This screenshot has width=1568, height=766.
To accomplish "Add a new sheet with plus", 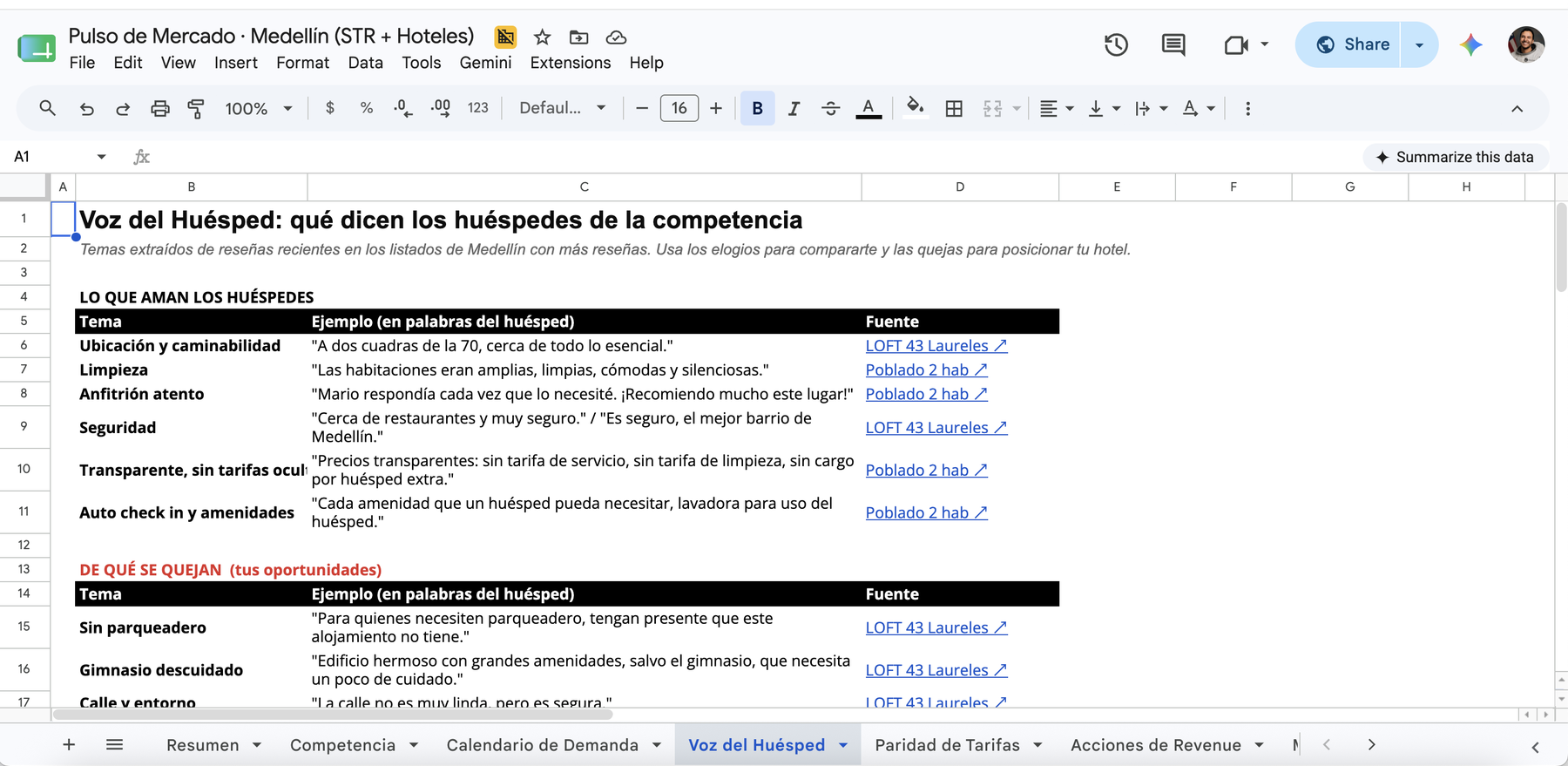I will (69, 744).
